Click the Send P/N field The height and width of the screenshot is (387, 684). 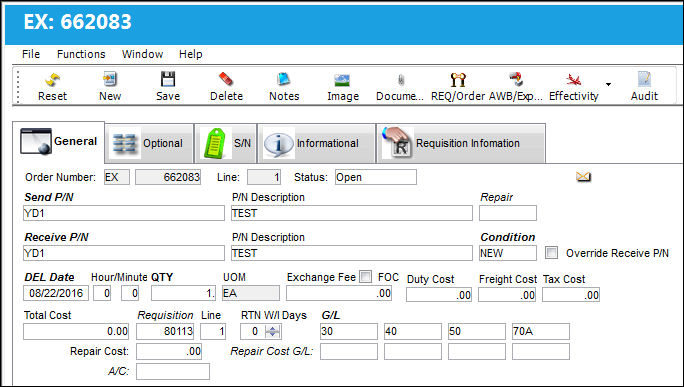pyautogui.click(x=124, y=213)
